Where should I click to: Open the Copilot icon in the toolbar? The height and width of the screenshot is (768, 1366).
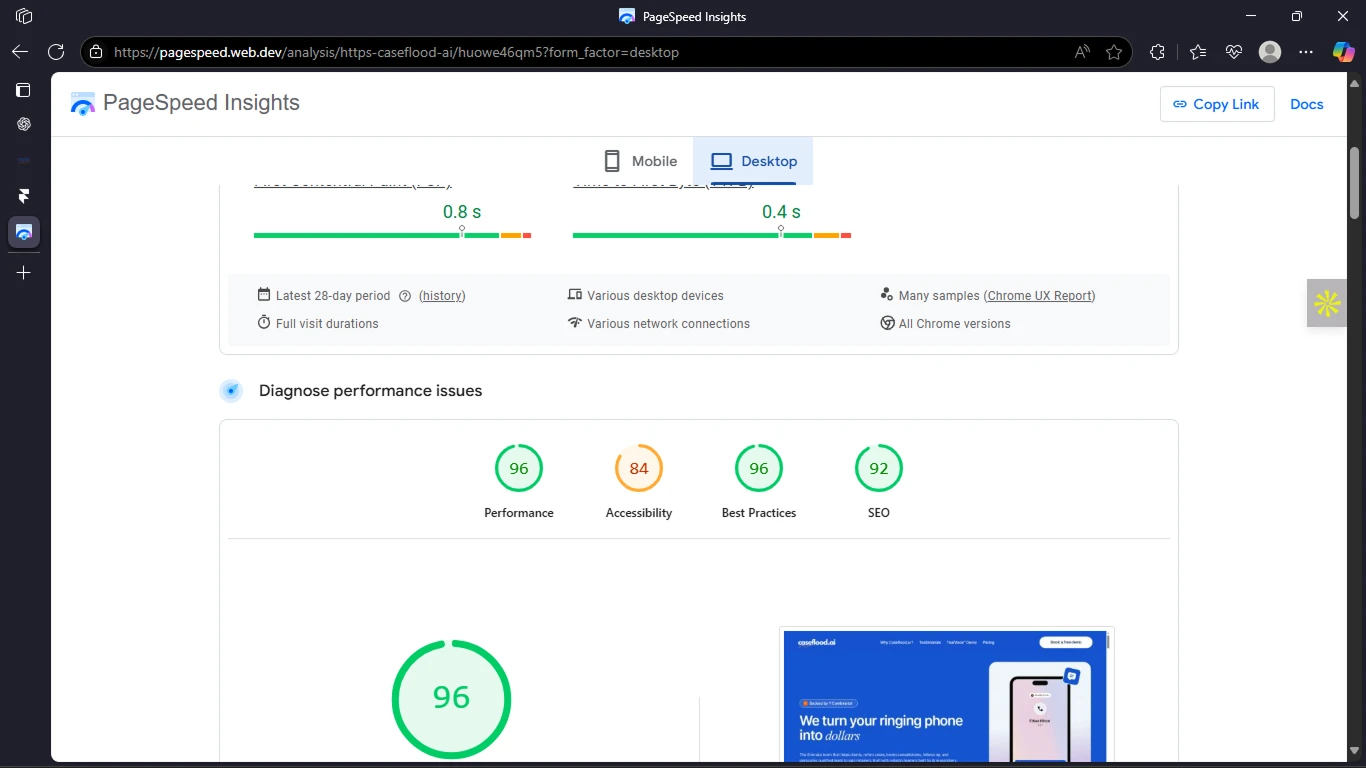[x=1343, y=52]
